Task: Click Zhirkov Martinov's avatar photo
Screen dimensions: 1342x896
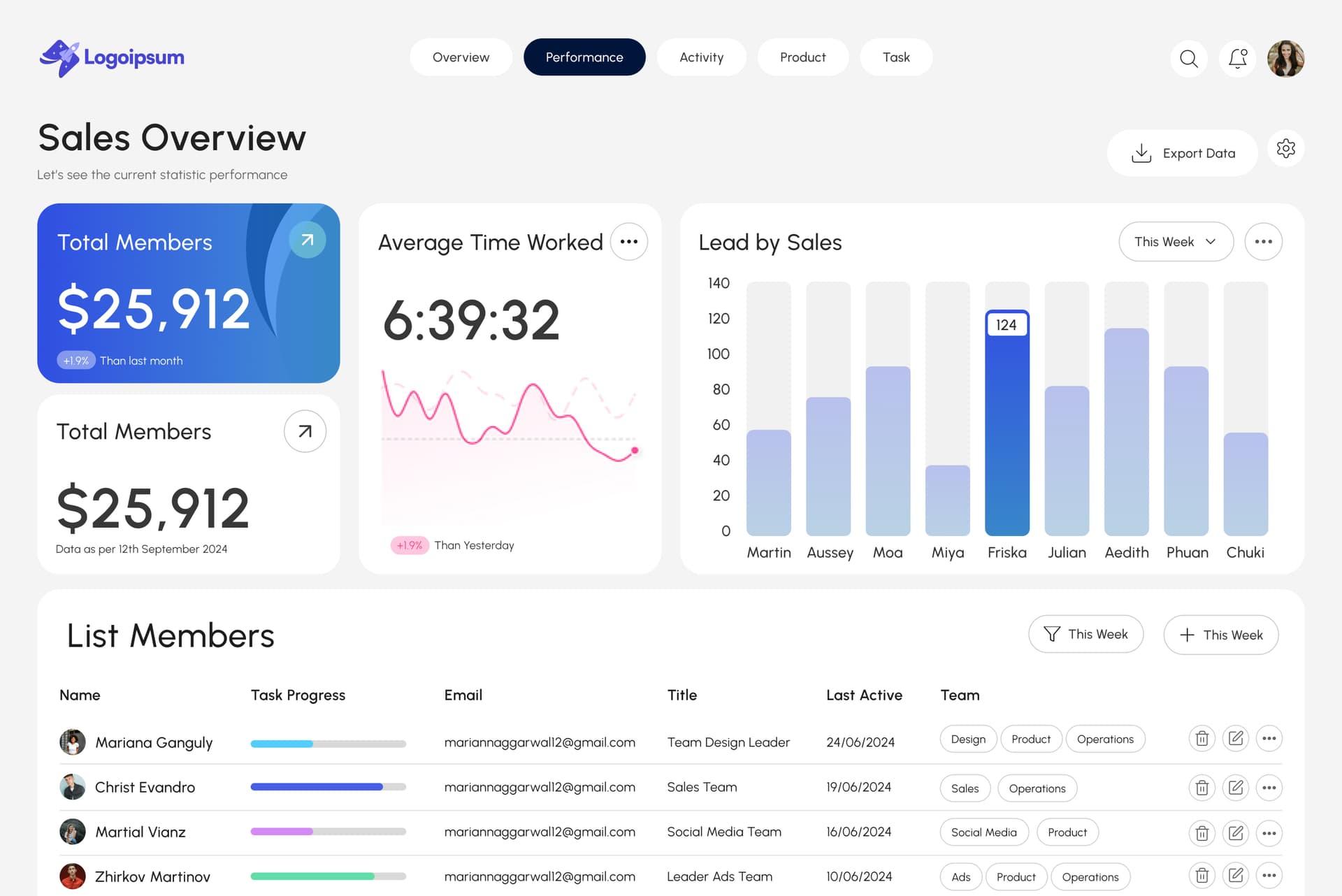Action: point(73,876)
